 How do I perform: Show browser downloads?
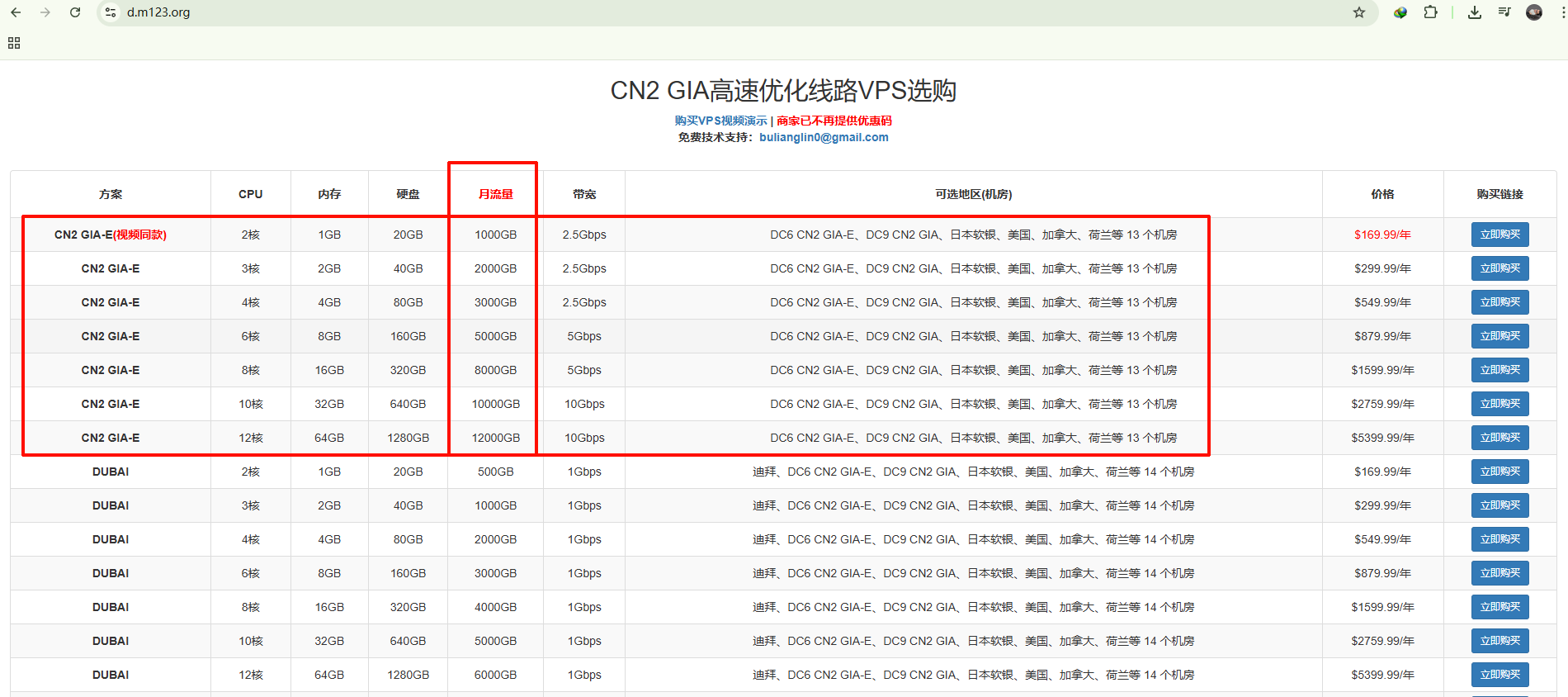pos(1475,12)
